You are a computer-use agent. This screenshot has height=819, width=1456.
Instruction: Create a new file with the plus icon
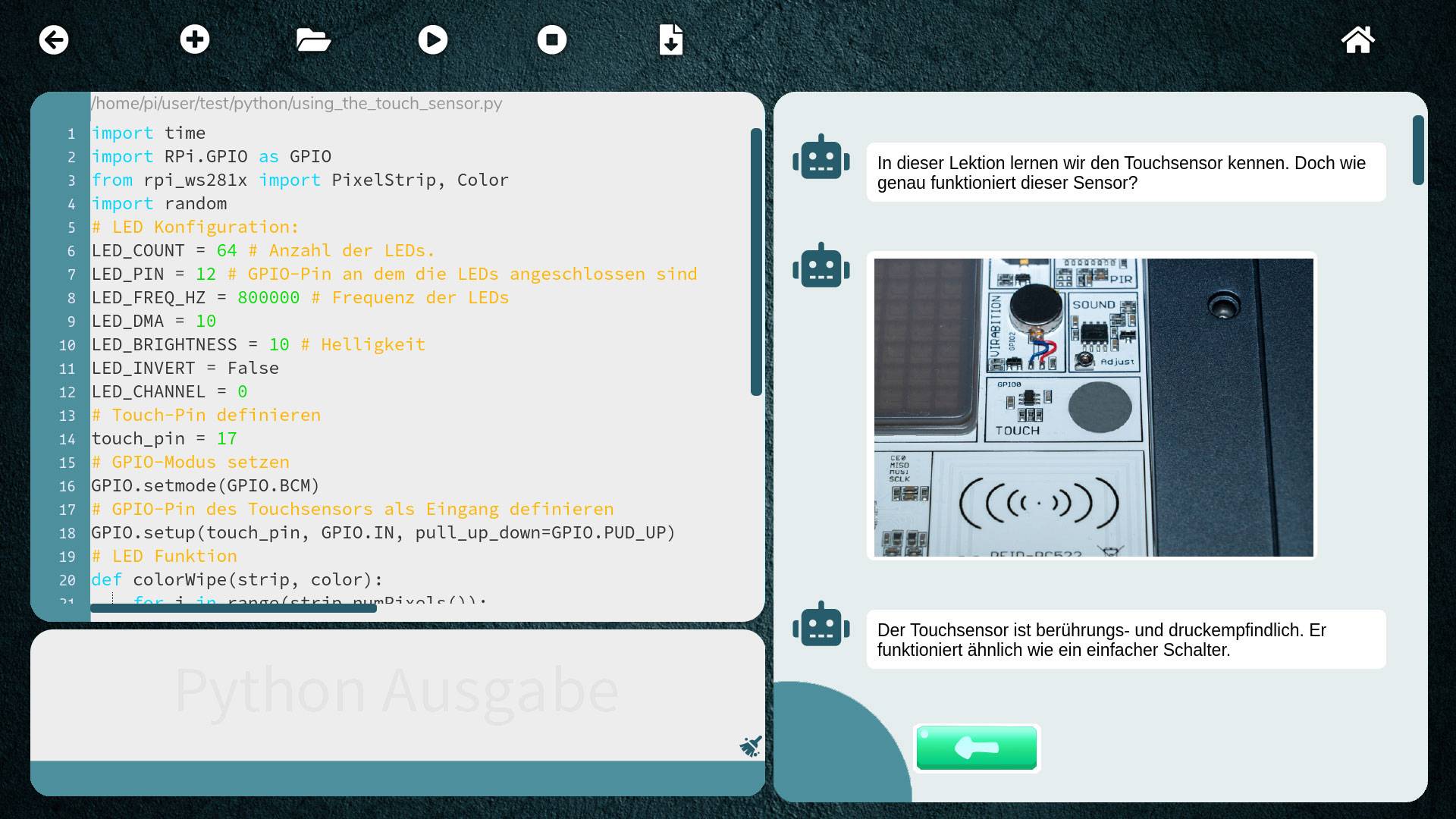tap(195, 39)
